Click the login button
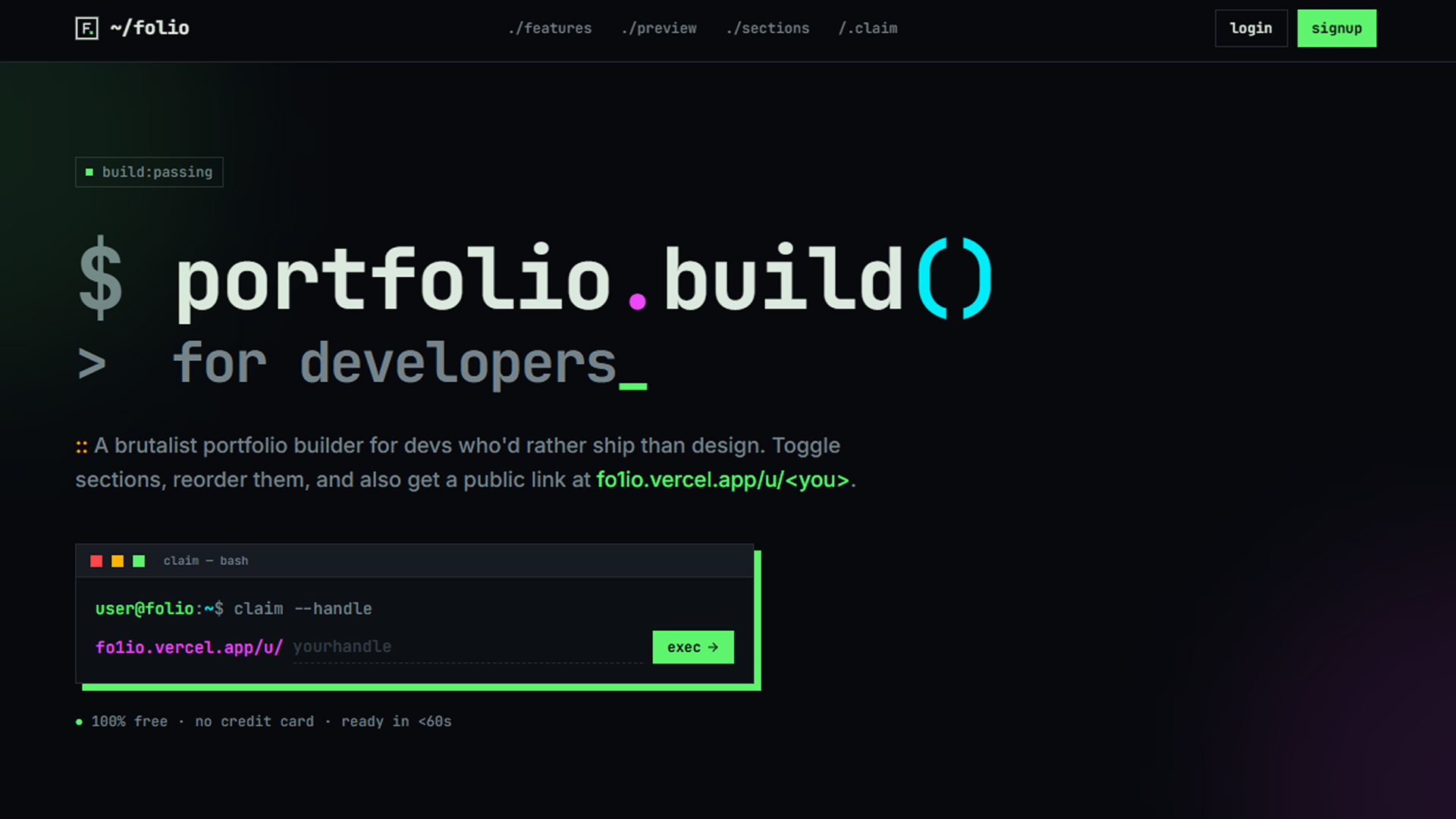The image size is (1456, 819). (1251, 28)
